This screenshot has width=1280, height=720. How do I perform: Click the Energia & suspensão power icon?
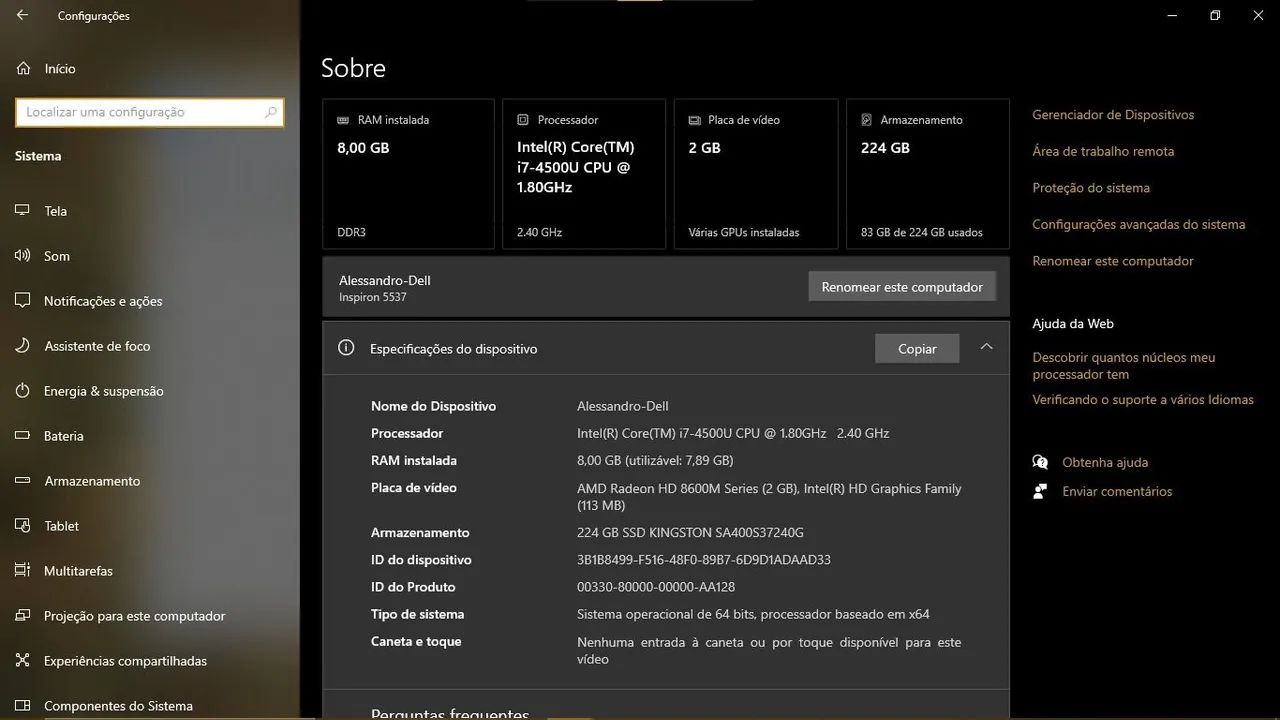click(23, 391)
